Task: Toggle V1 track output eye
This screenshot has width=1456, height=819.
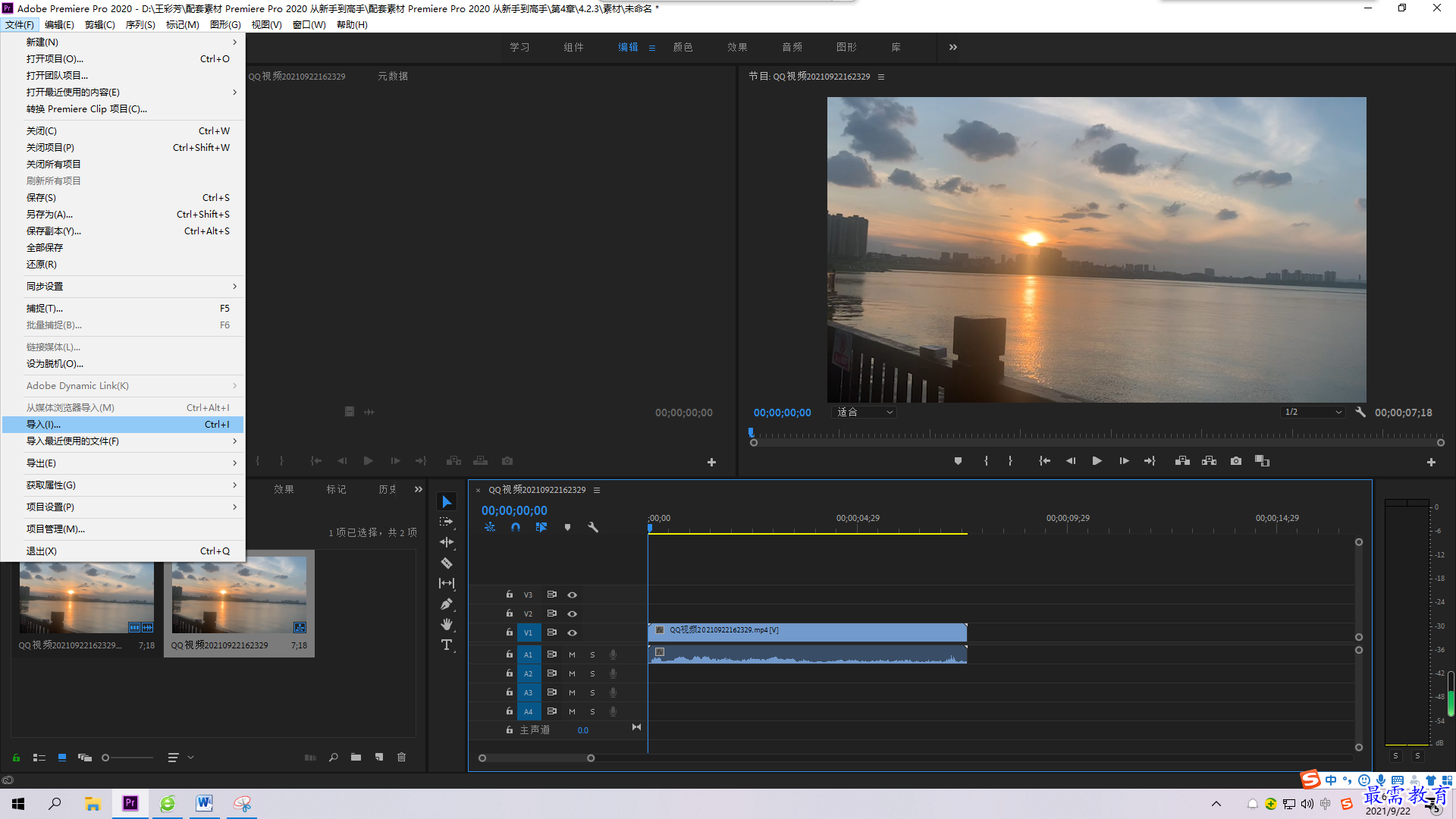Action: pos(573,632)
